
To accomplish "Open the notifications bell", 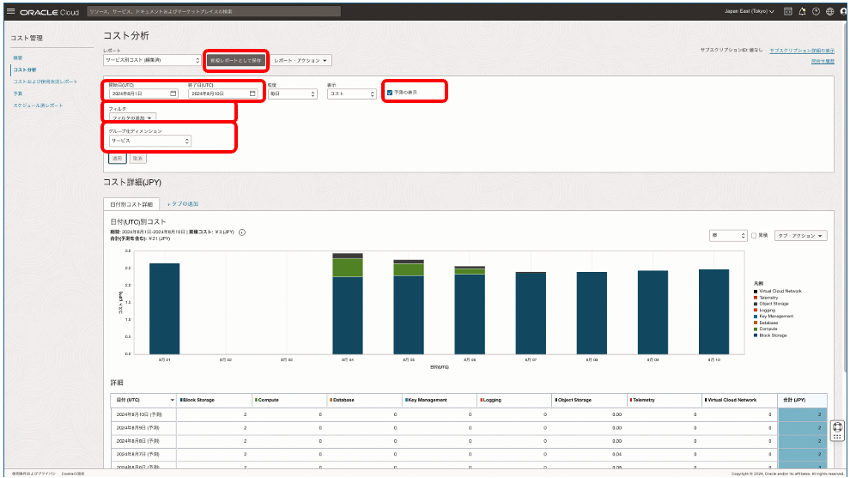I will 802,11.
